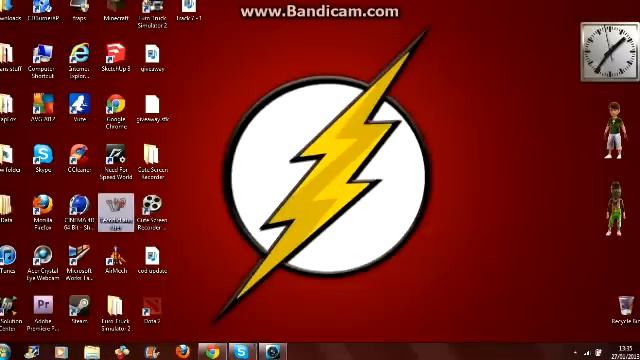Open the folder icon left of Mozilla Firefox
Viewport: 640px width, 360px height.
6,209
